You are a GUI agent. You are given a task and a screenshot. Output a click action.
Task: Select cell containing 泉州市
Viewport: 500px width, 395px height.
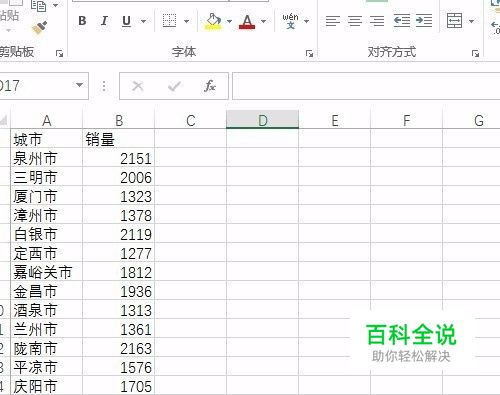(x=47, y=158)
